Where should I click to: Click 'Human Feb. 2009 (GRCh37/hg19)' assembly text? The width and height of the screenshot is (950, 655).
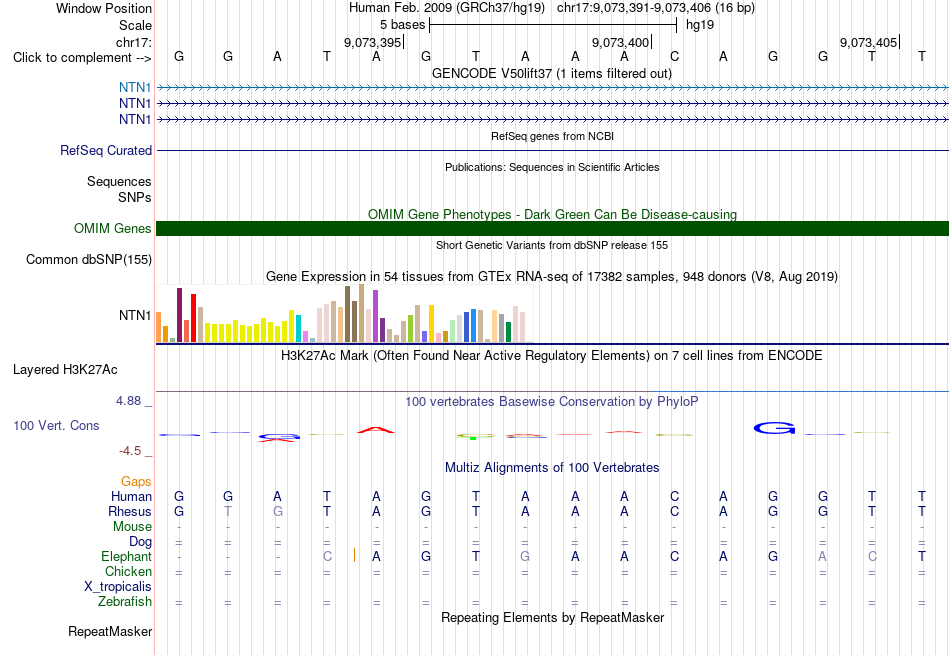coord(447,8)
